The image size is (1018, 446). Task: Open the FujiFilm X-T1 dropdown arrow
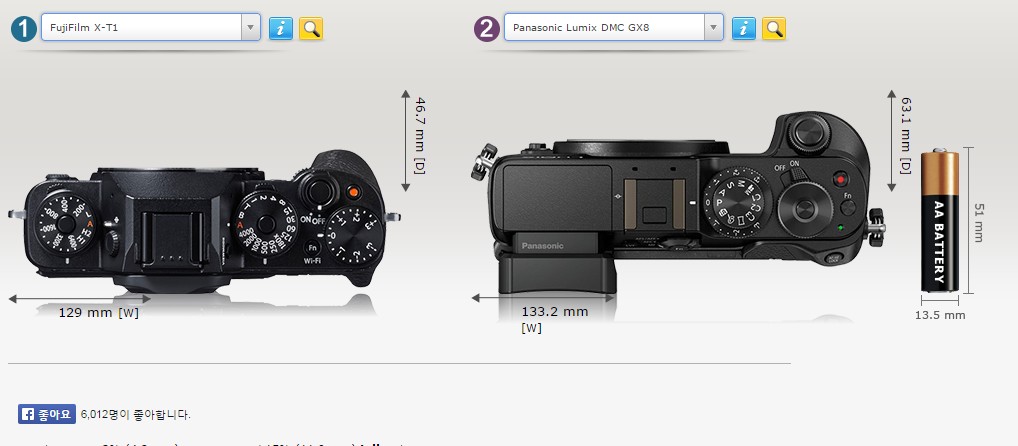click(251, 28)
